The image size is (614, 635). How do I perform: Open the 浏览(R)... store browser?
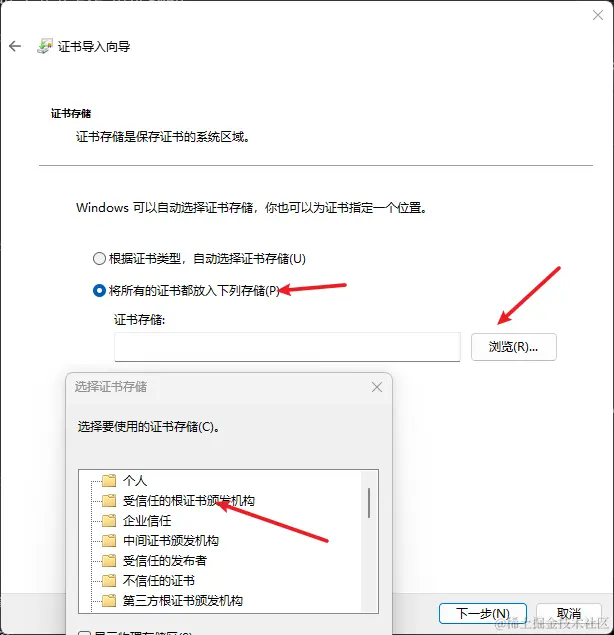coord(514,347)
